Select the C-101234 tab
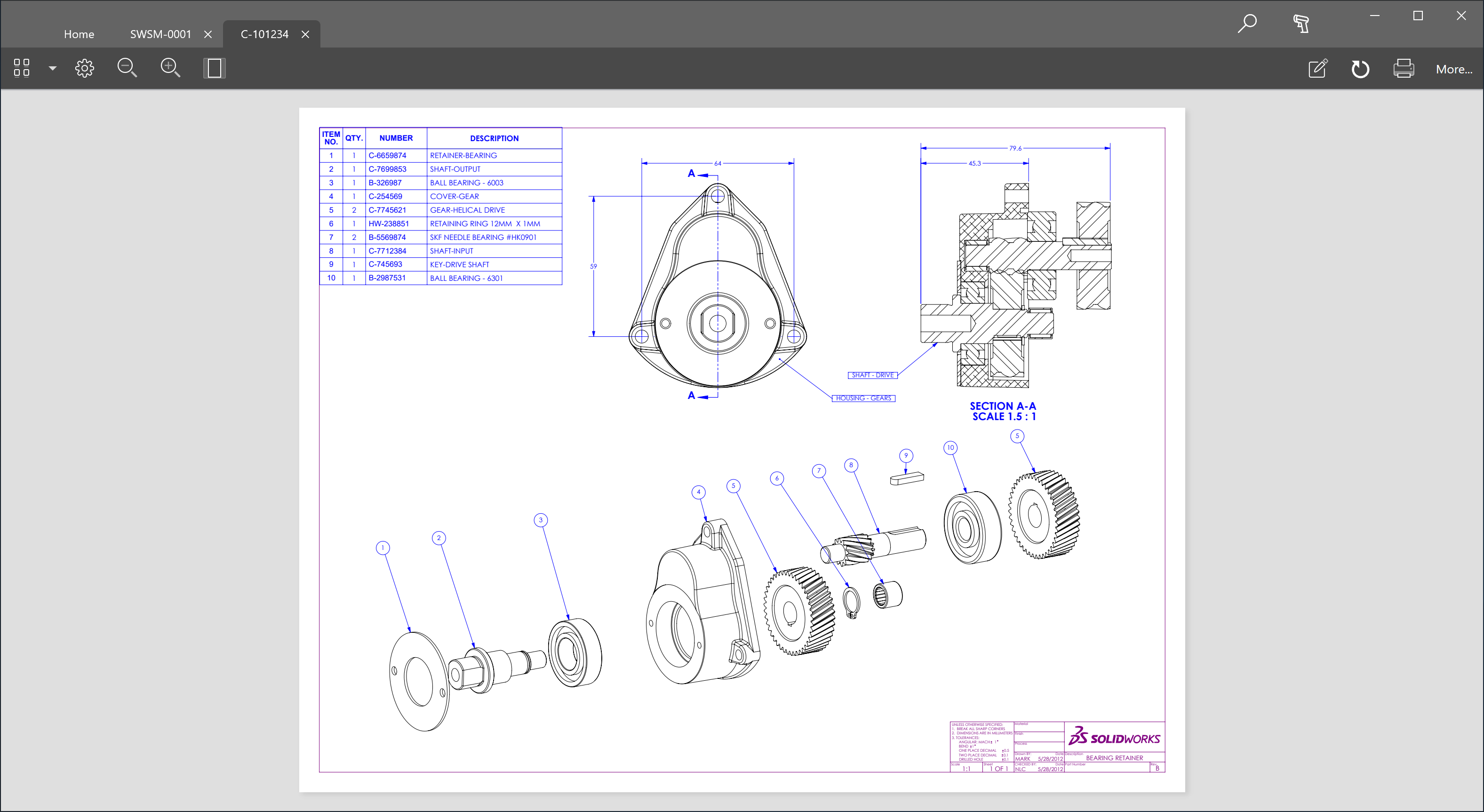Viewport: 1484px width, 812px height. click(x=264, y=34)
